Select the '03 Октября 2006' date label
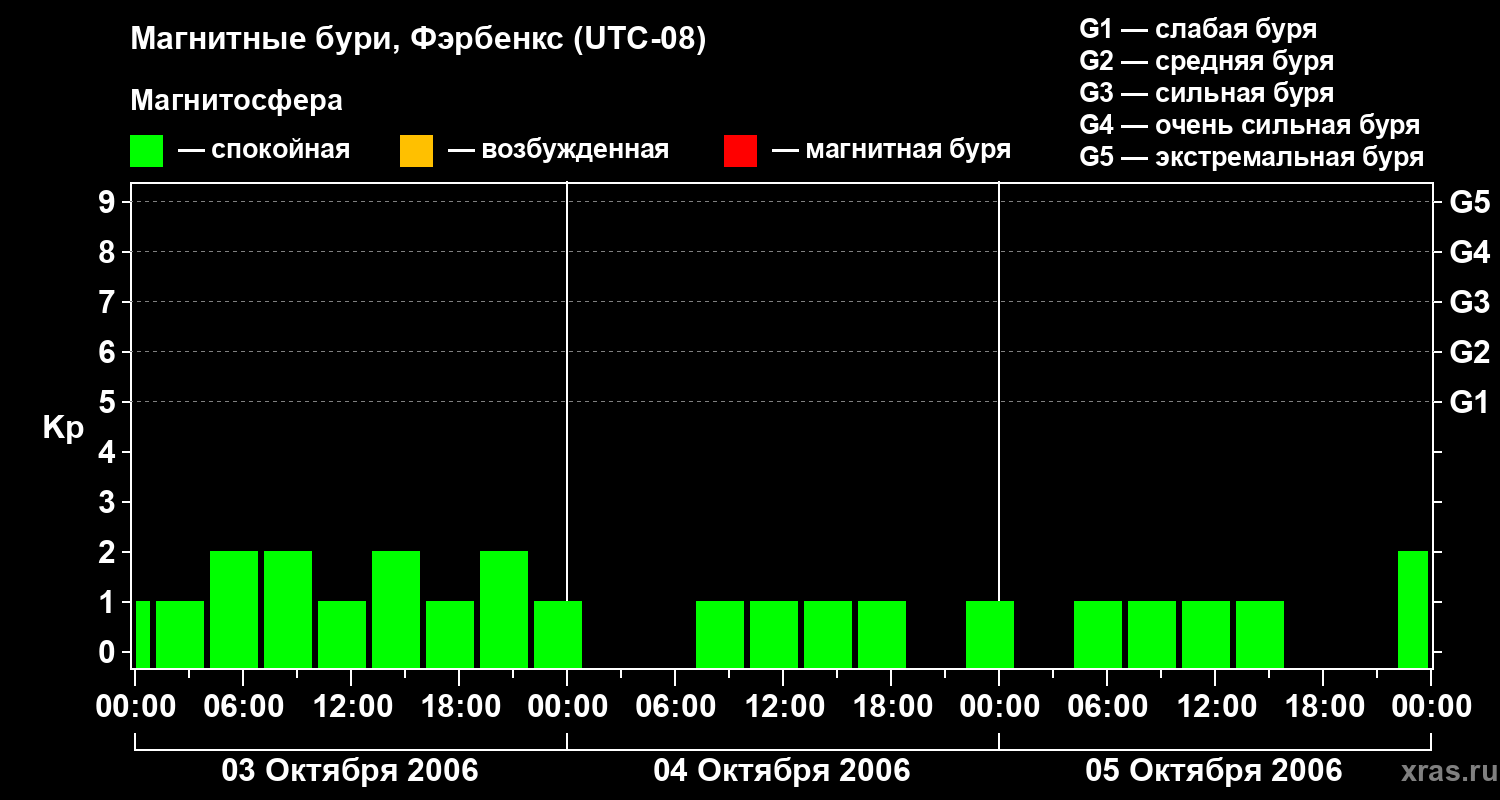Image resolution: width=1500 pixels, height=800 pixels. pyautogui.click(x=350, y=771)
